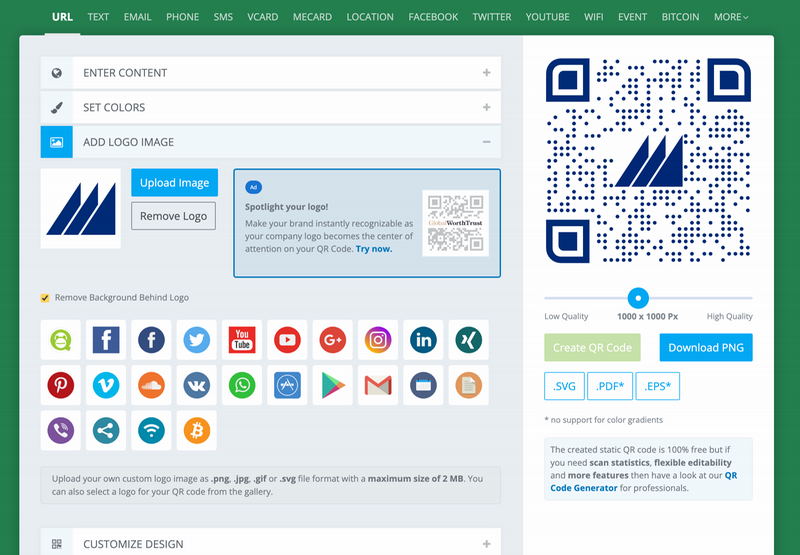The image size is (800, 555).
Task: Choose the square Facebook logo
Action: pos(106,340)
